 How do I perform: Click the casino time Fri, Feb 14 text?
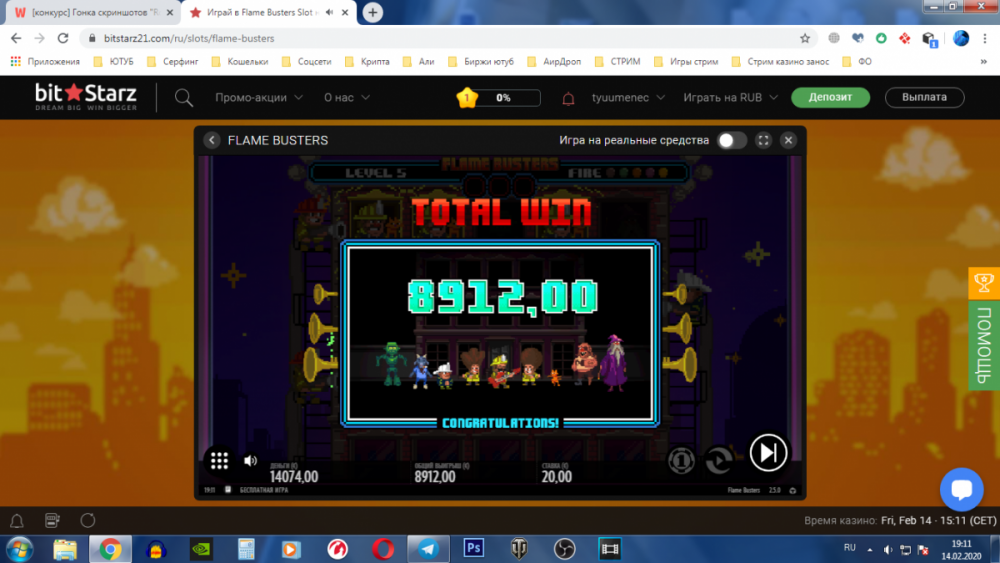[938, 520]
